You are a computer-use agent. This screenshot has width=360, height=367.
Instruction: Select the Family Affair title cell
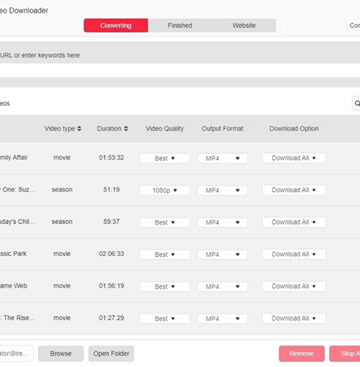click(14, 157)
